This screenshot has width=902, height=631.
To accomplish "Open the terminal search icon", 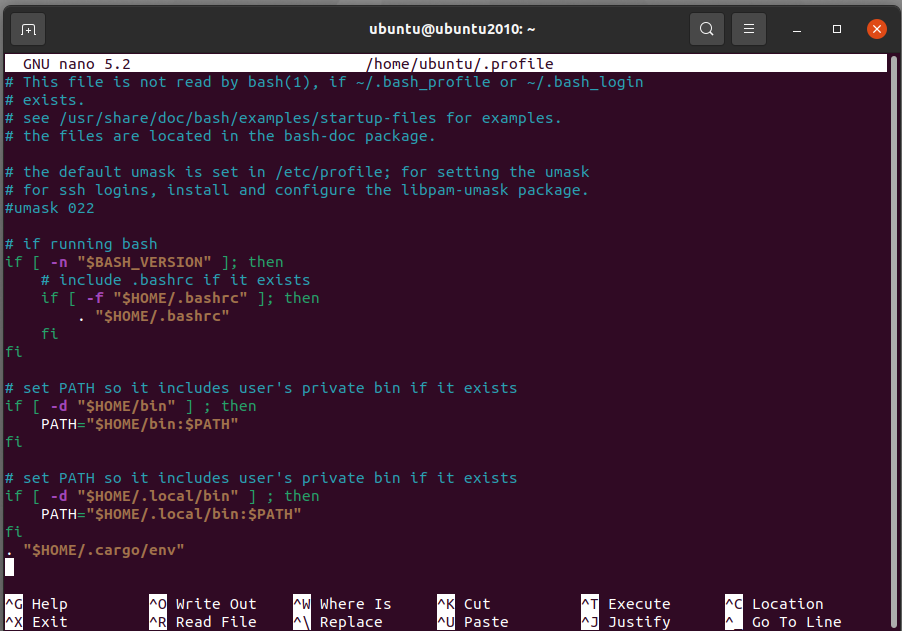I will pos(707,29).
